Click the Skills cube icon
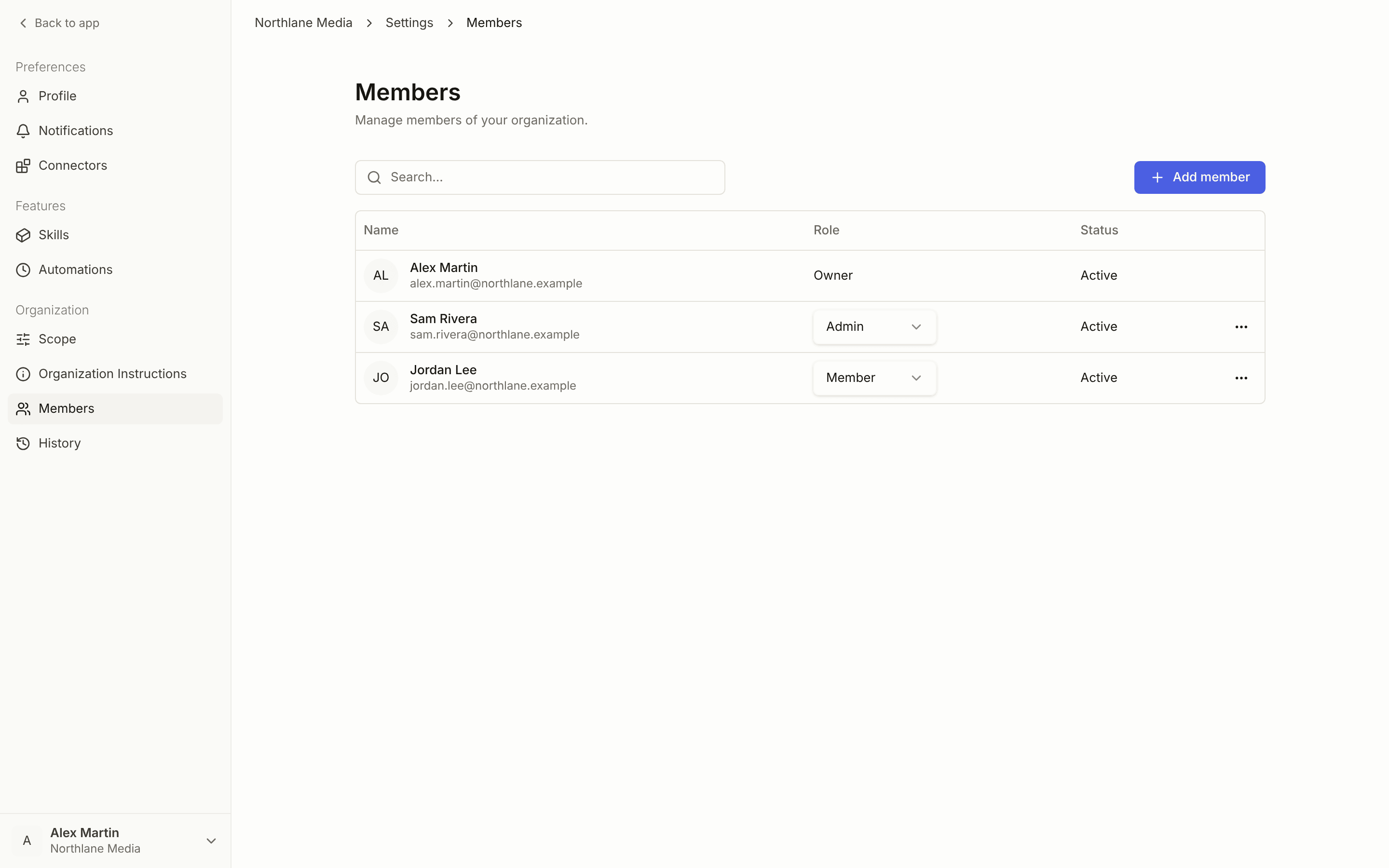 23,235
